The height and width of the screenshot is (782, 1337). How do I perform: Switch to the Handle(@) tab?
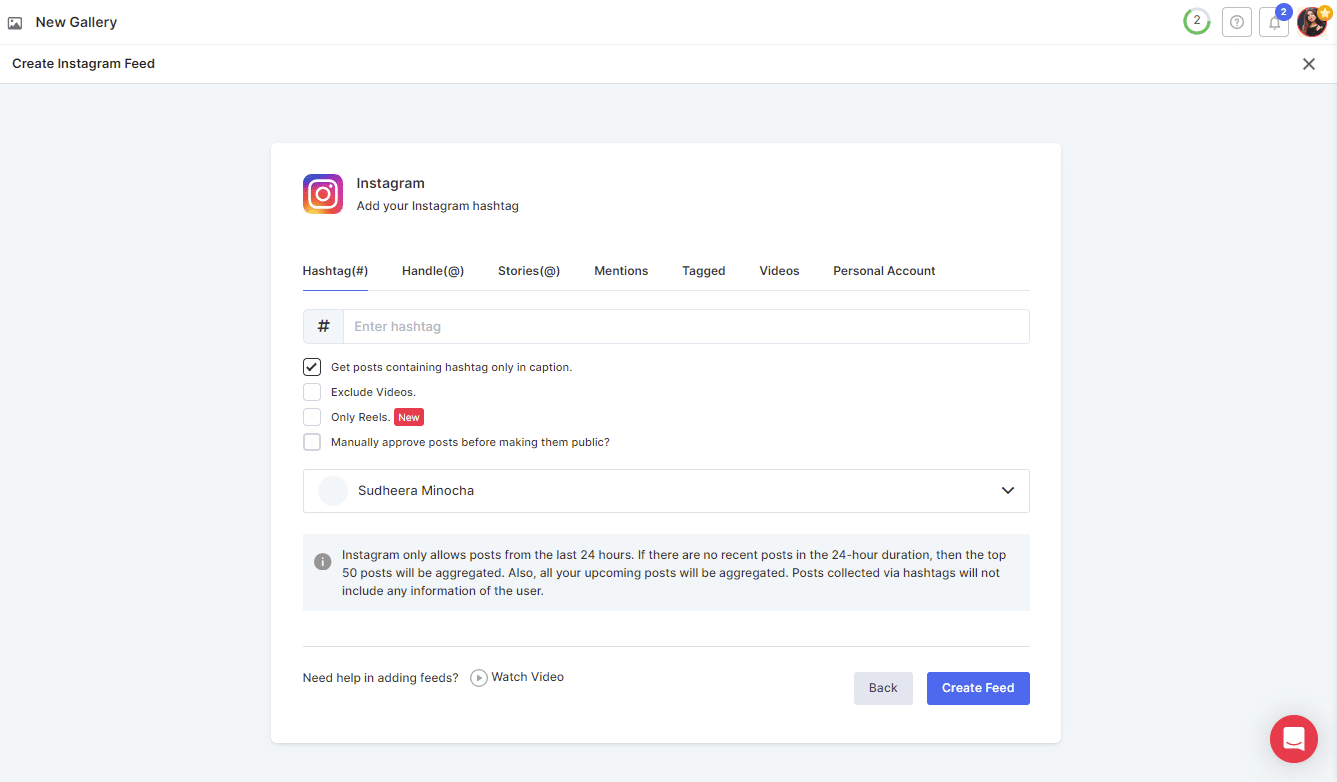433,271
